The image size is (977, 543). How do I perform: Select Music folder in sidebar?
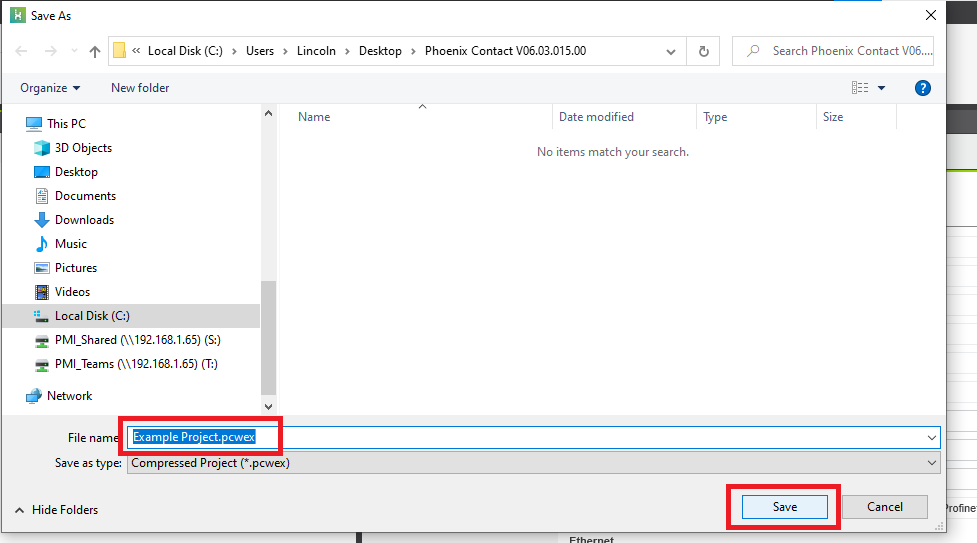tap(70, 244)
